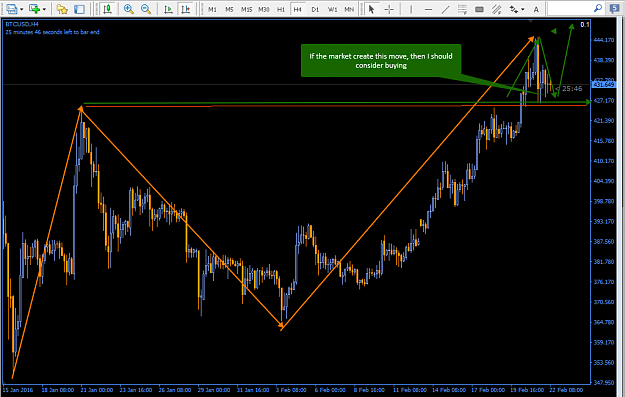Switch to the MN timeframe
The height and width of the screenshot is (397, 625).
(x=349, y=9)
